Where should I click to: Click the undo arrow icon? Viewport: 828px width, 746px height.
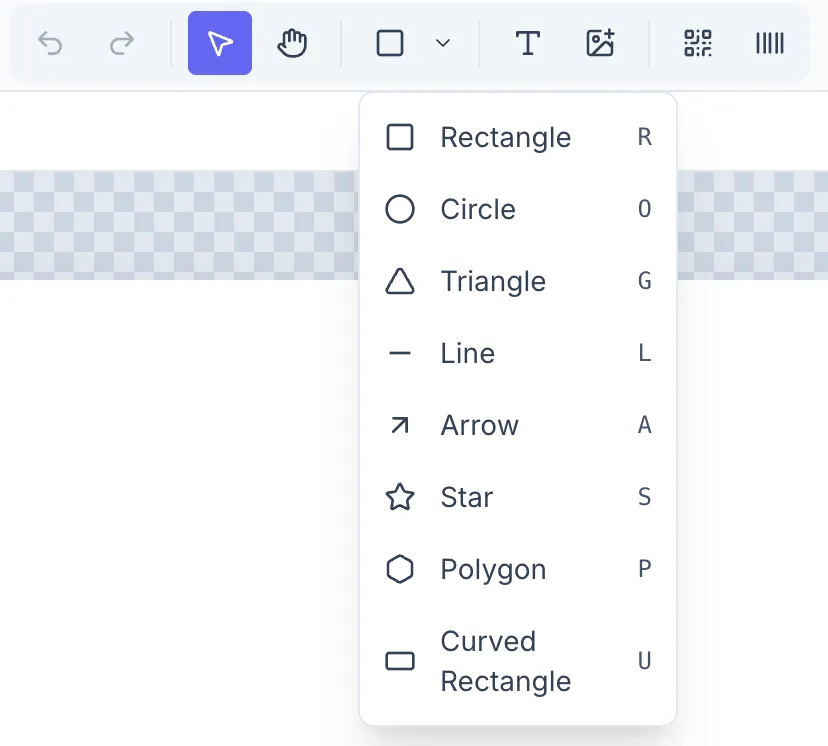tap(51, 43)
